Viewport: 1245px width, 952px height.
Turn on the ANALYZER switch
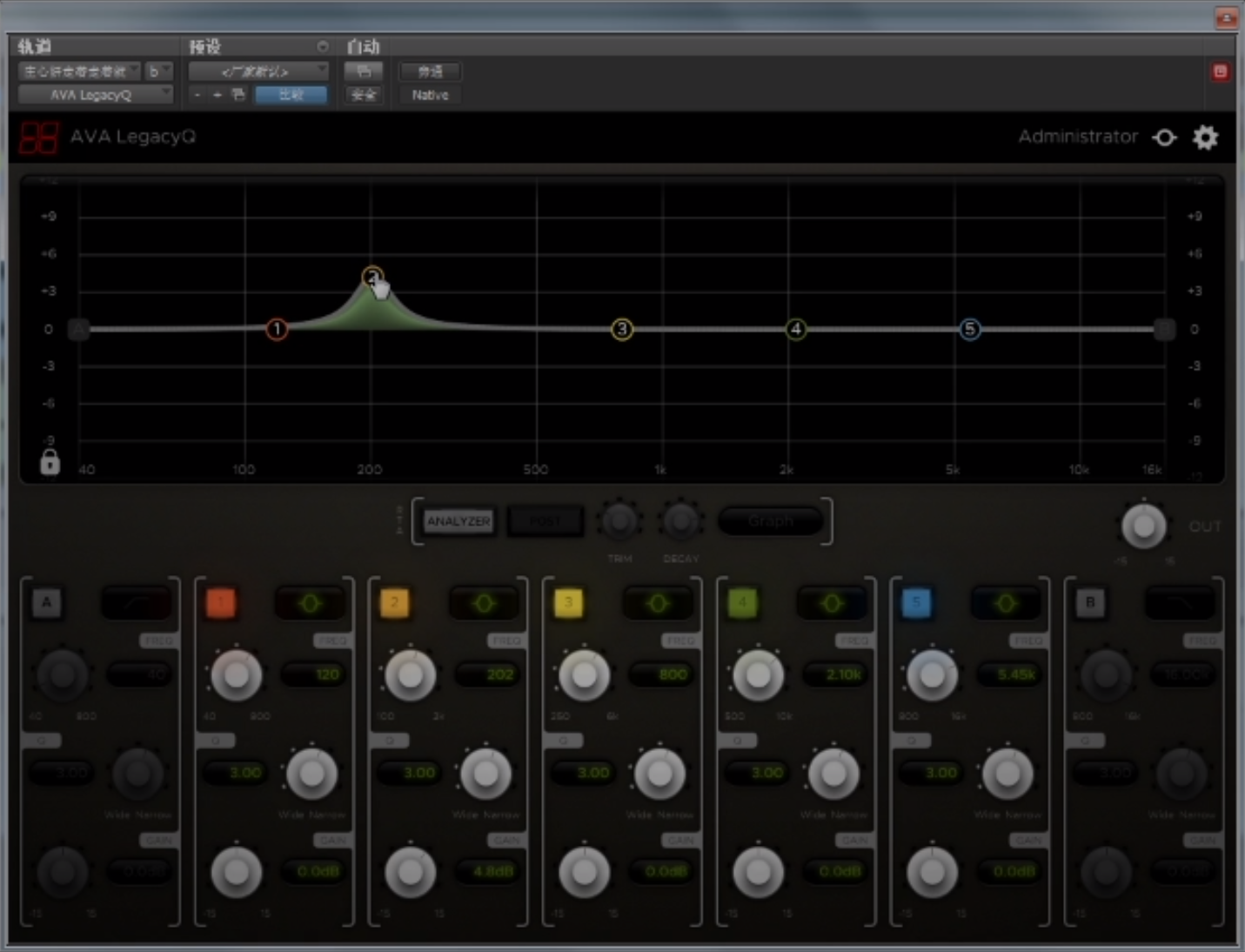(458, 521)
